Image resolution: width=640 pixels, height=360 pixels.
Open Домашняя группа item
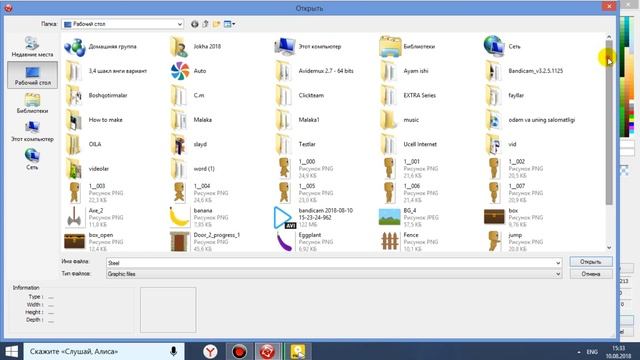(x=100, y=47)
